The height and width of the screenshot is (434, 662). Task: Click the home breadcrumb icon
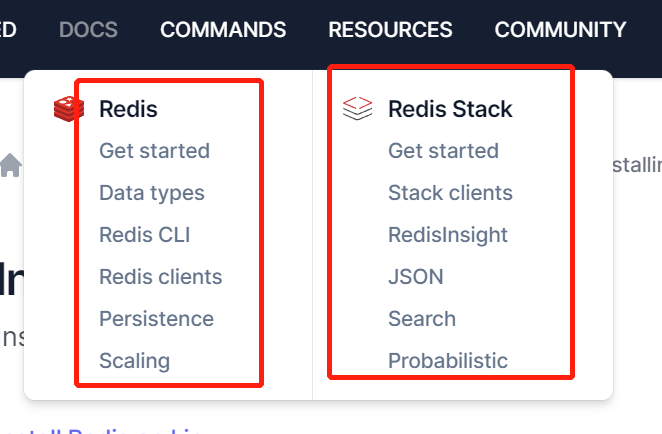point(11,165)
